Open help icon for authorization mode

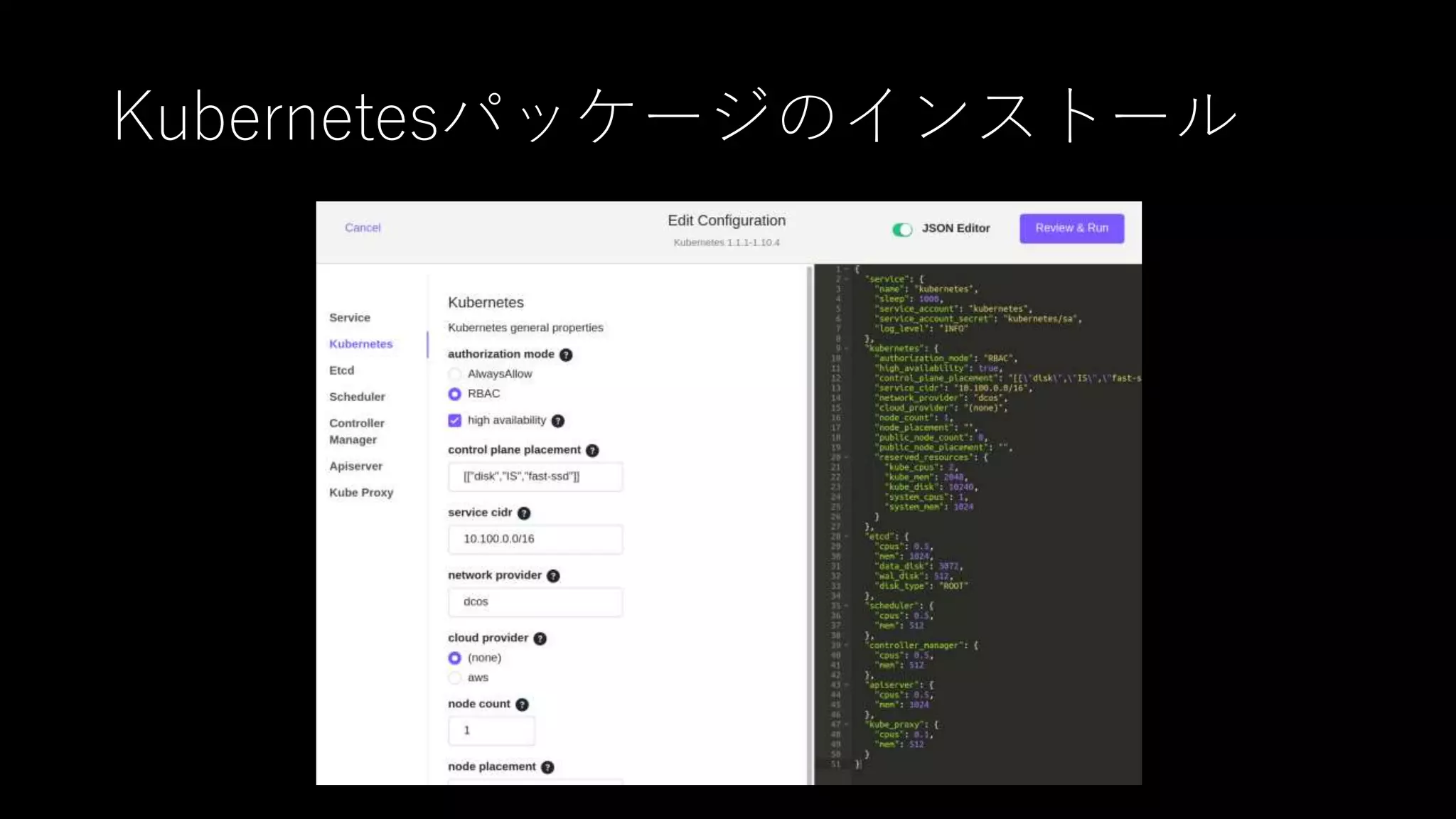[x=566, y=355]
